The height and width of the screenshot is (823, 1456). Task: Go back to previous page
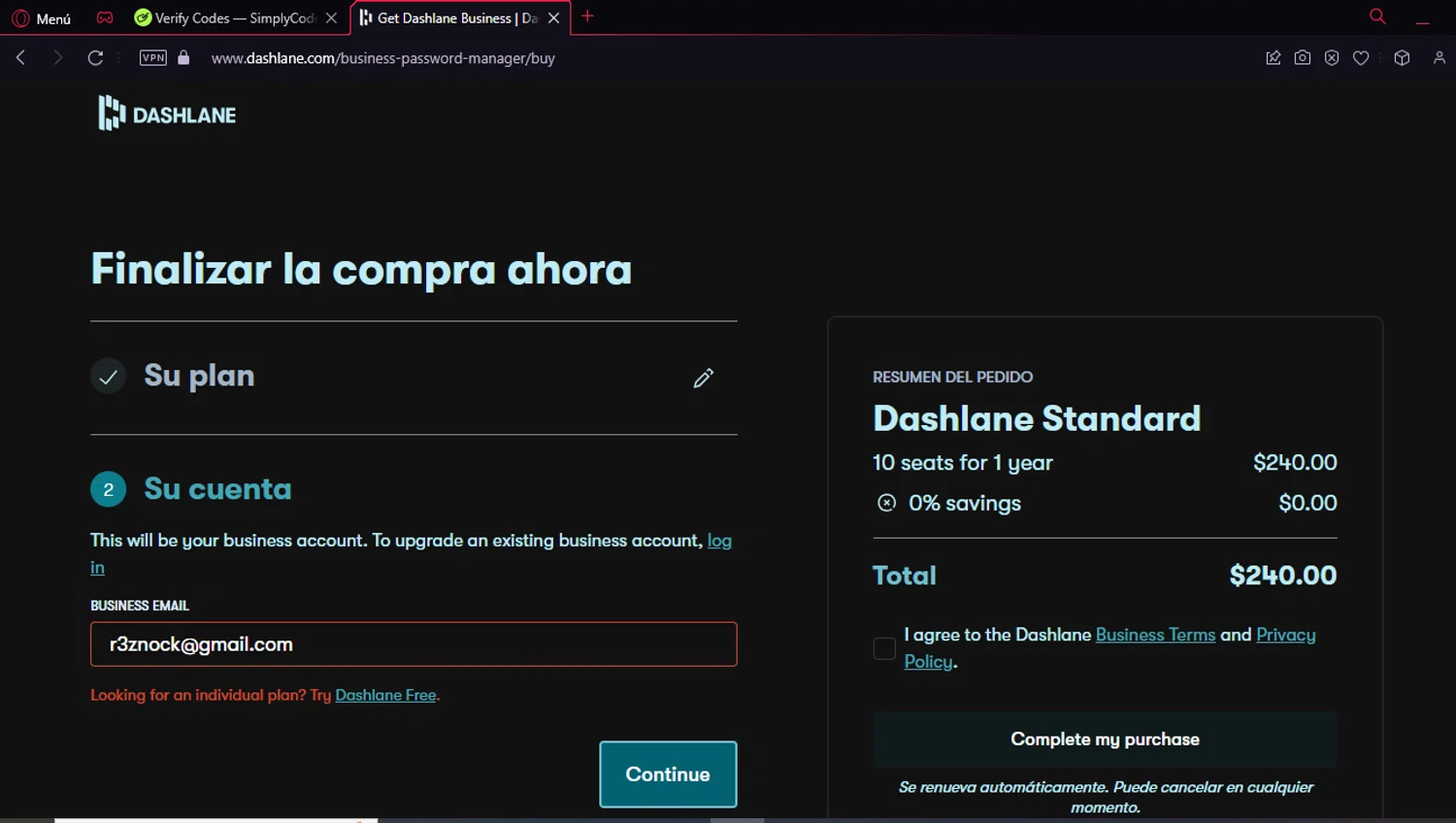pos(20,58)
